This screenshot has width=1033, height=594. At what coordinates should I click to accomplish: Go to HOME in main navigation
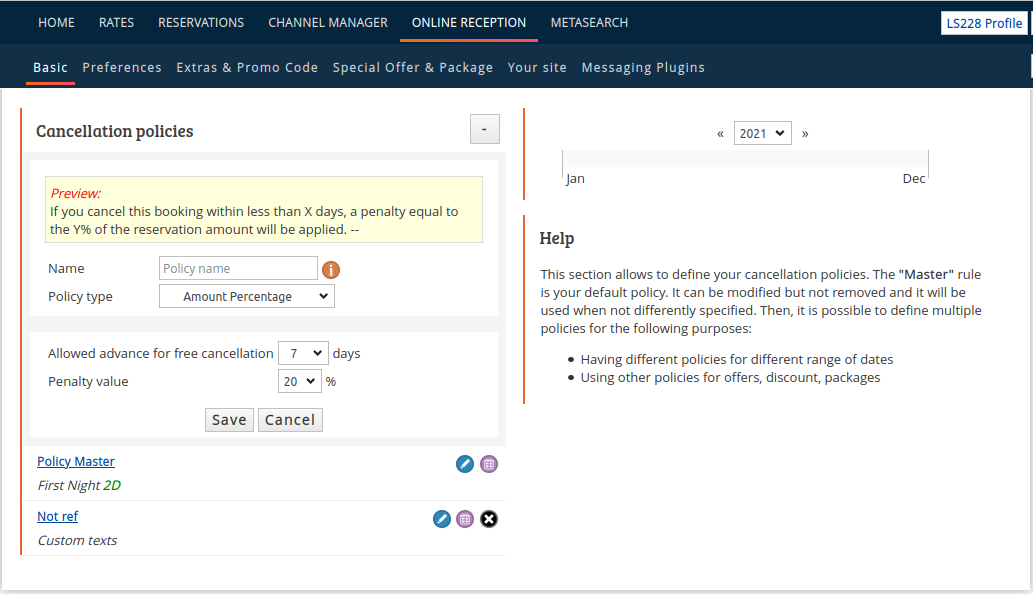tap(56, 22)
